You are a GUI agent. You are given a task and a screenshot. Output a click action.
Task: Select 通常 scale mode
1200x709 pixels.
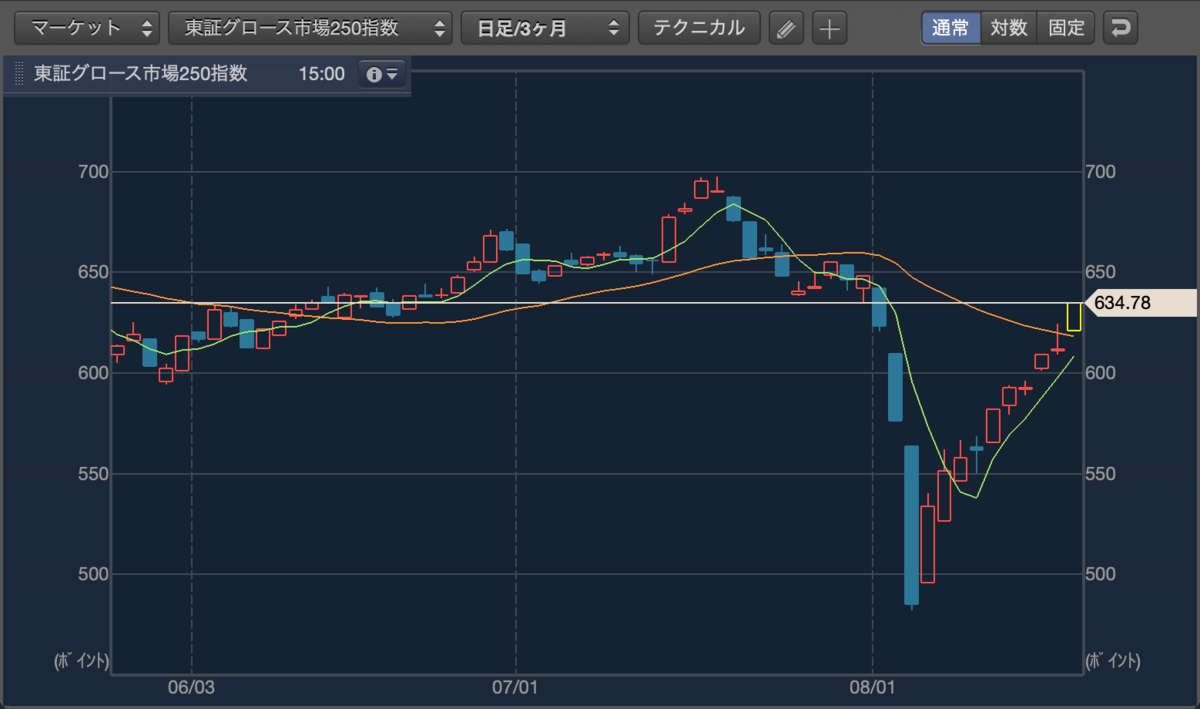(950, 28)
